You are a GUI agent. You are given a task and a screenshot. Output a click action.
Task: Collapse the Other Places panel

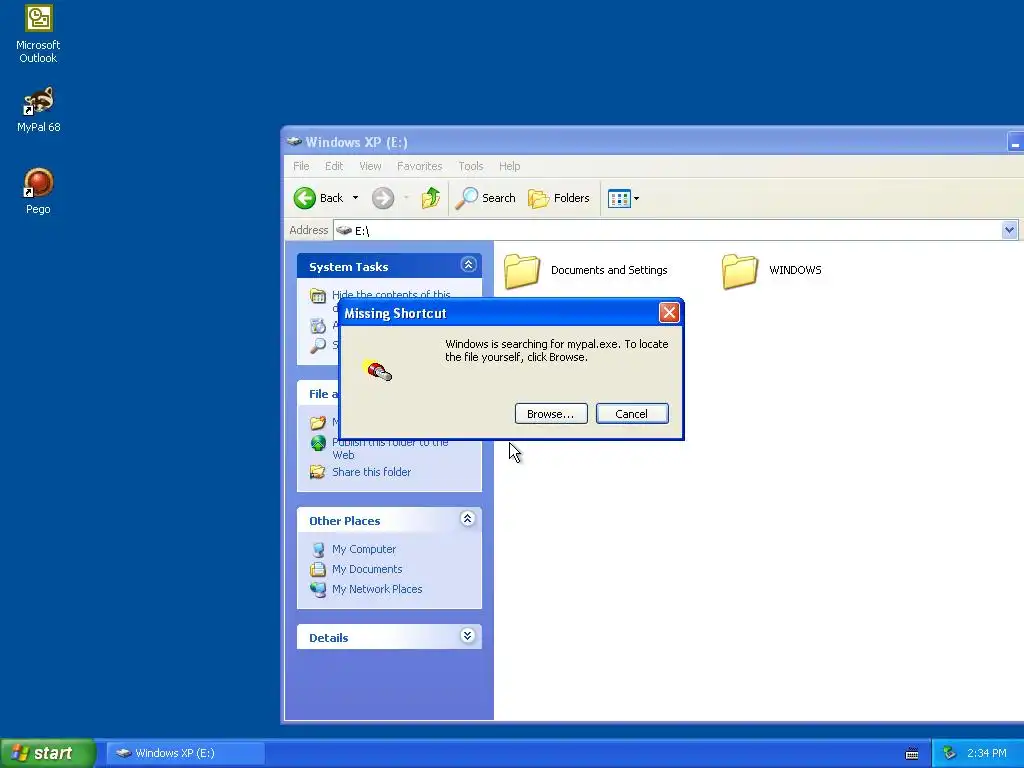click(x=468, y=519)
